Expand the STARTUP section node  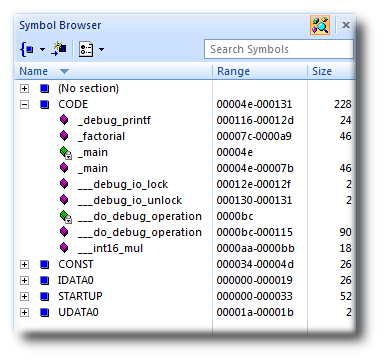(x=24, y=296)
